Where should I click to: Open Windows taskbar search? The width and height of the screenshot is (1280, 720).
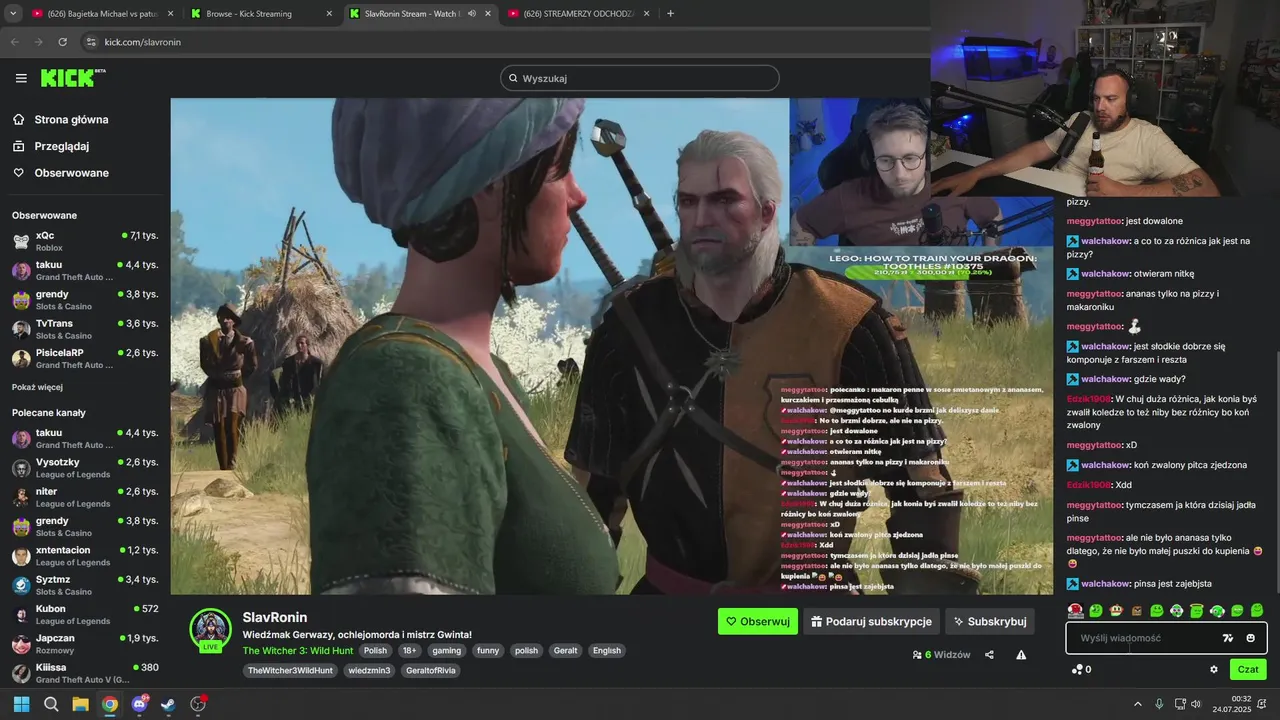[51, 704]
